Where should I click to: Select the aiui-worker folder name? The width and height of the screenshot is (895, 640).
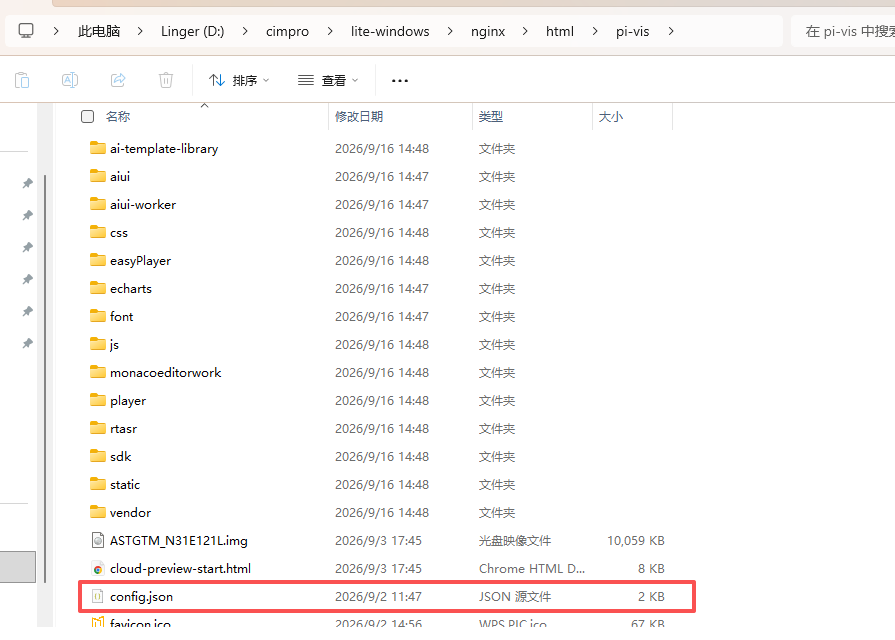point(143,204)
